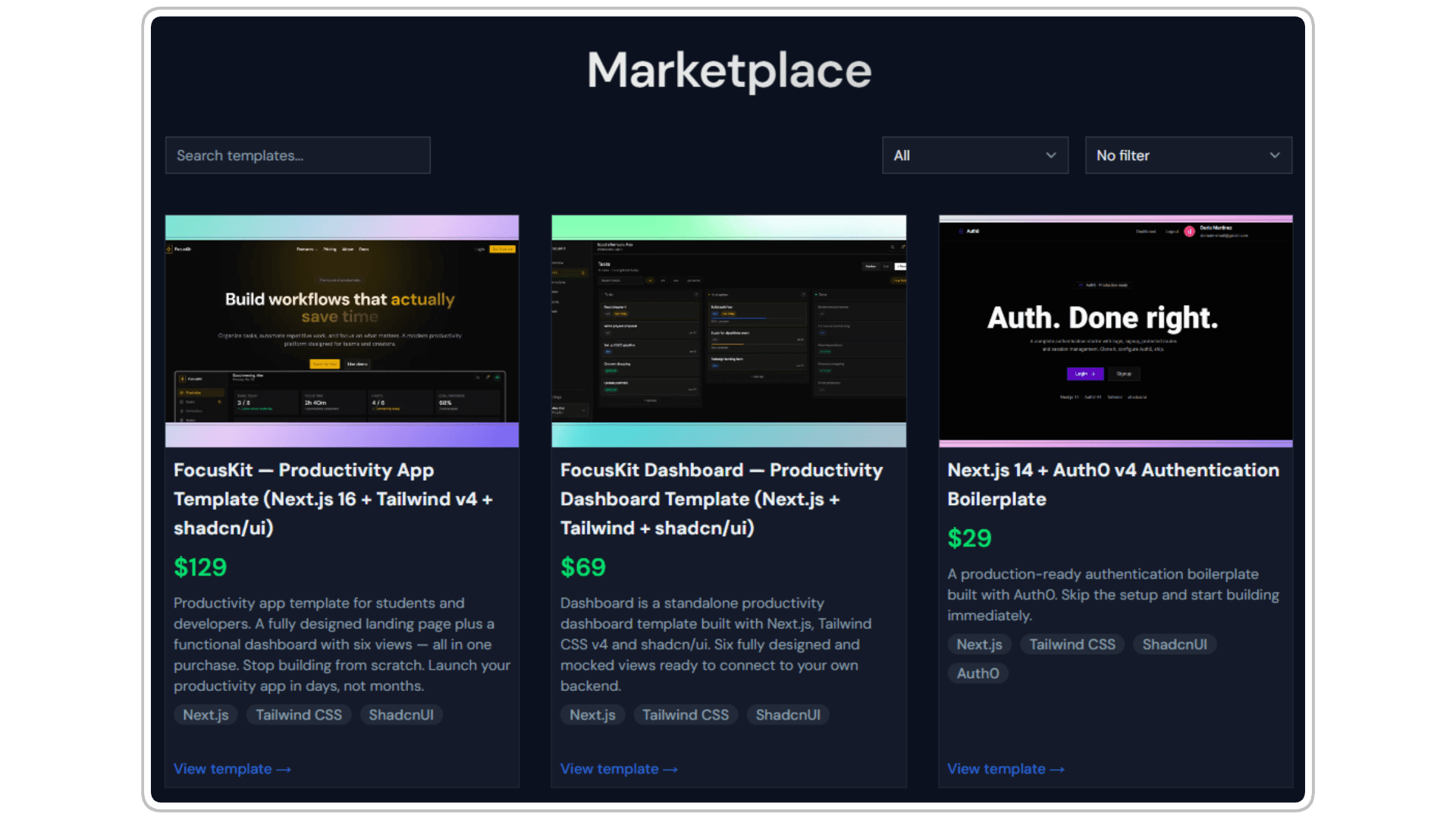Click the Tailwind CSS tag on $129 card
Screen dimensions: 1456x819
tap(299, 715)
